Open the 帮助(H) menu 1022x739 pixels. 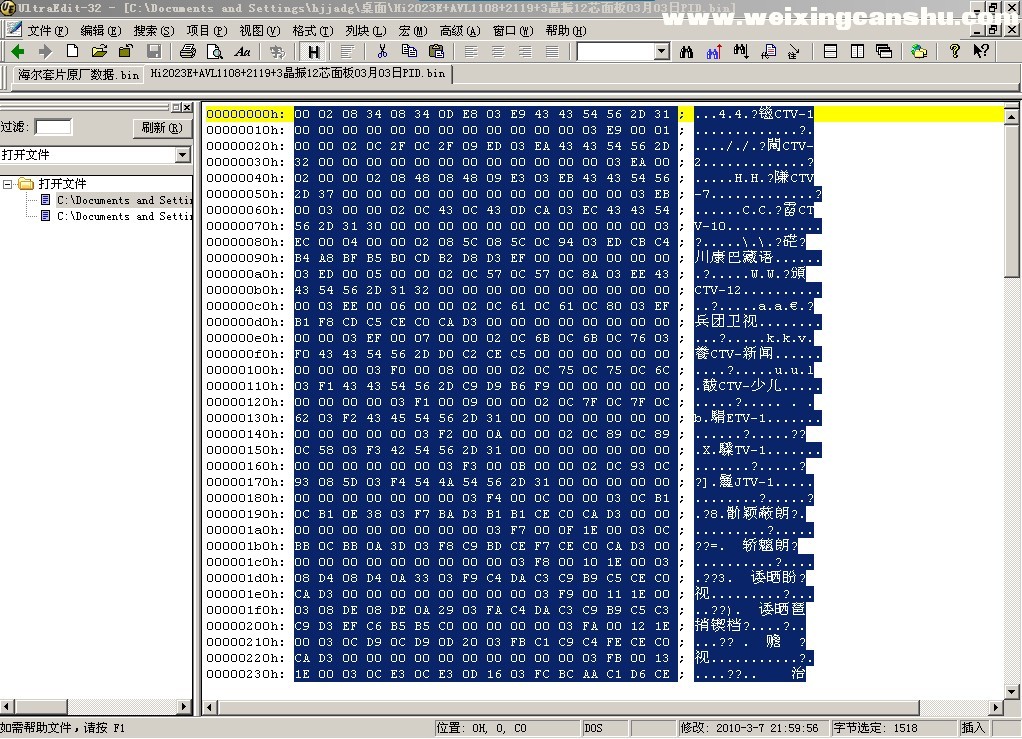click(x=566, y=31)
